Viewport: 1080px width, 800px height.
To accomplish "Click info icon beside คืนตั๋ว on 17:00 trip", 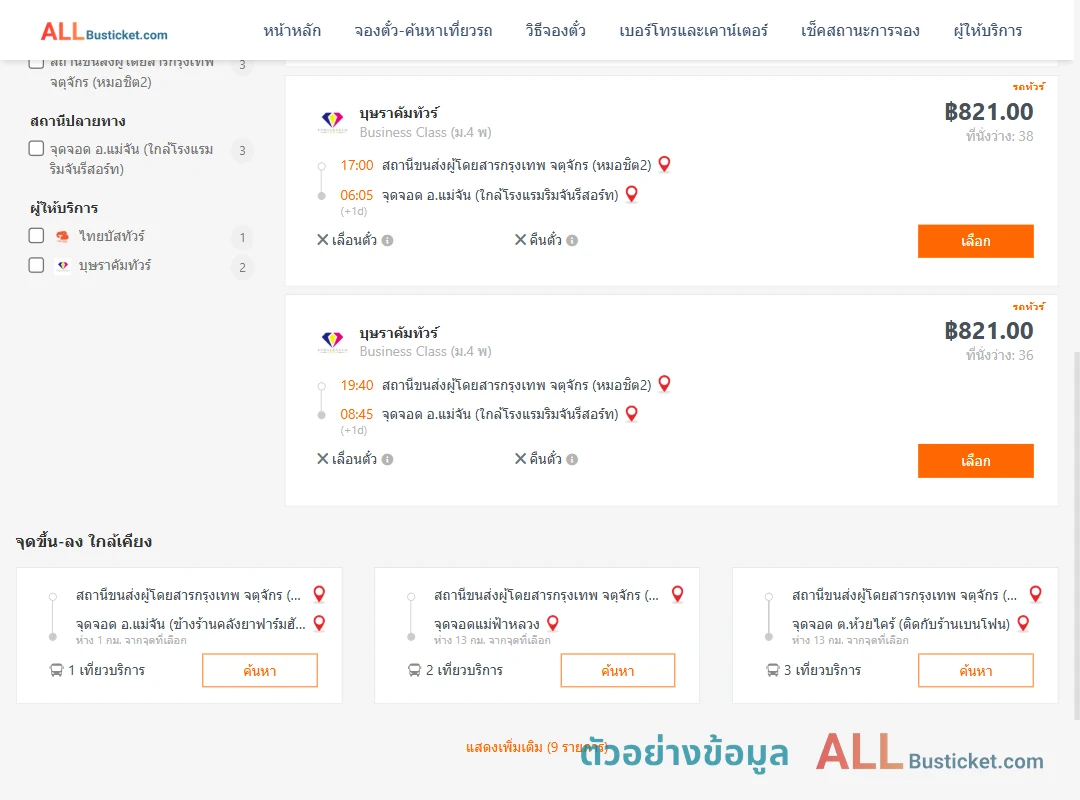I will tap(572, 240).
